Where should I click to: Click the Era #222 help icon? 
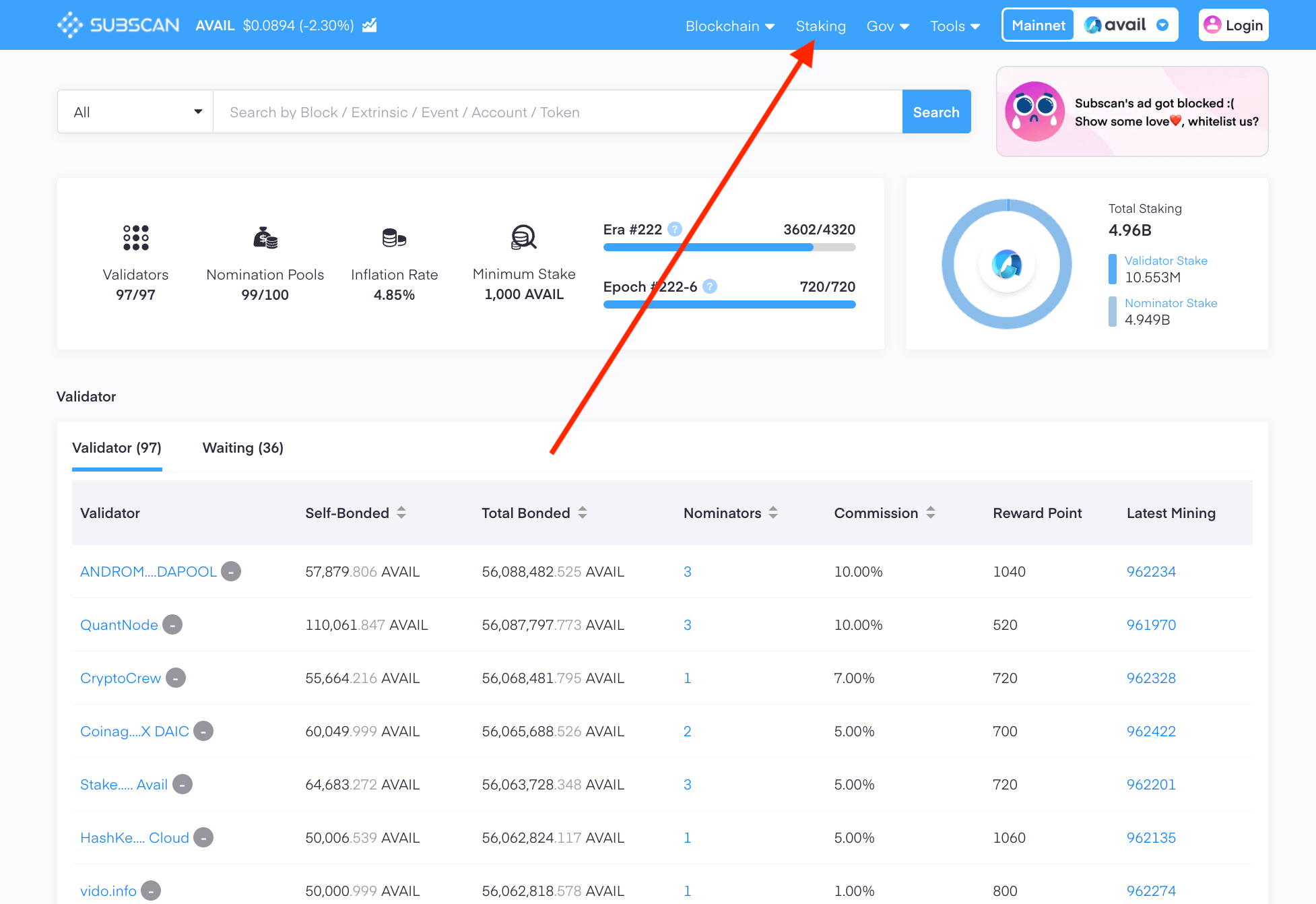[x=675, y=230]
